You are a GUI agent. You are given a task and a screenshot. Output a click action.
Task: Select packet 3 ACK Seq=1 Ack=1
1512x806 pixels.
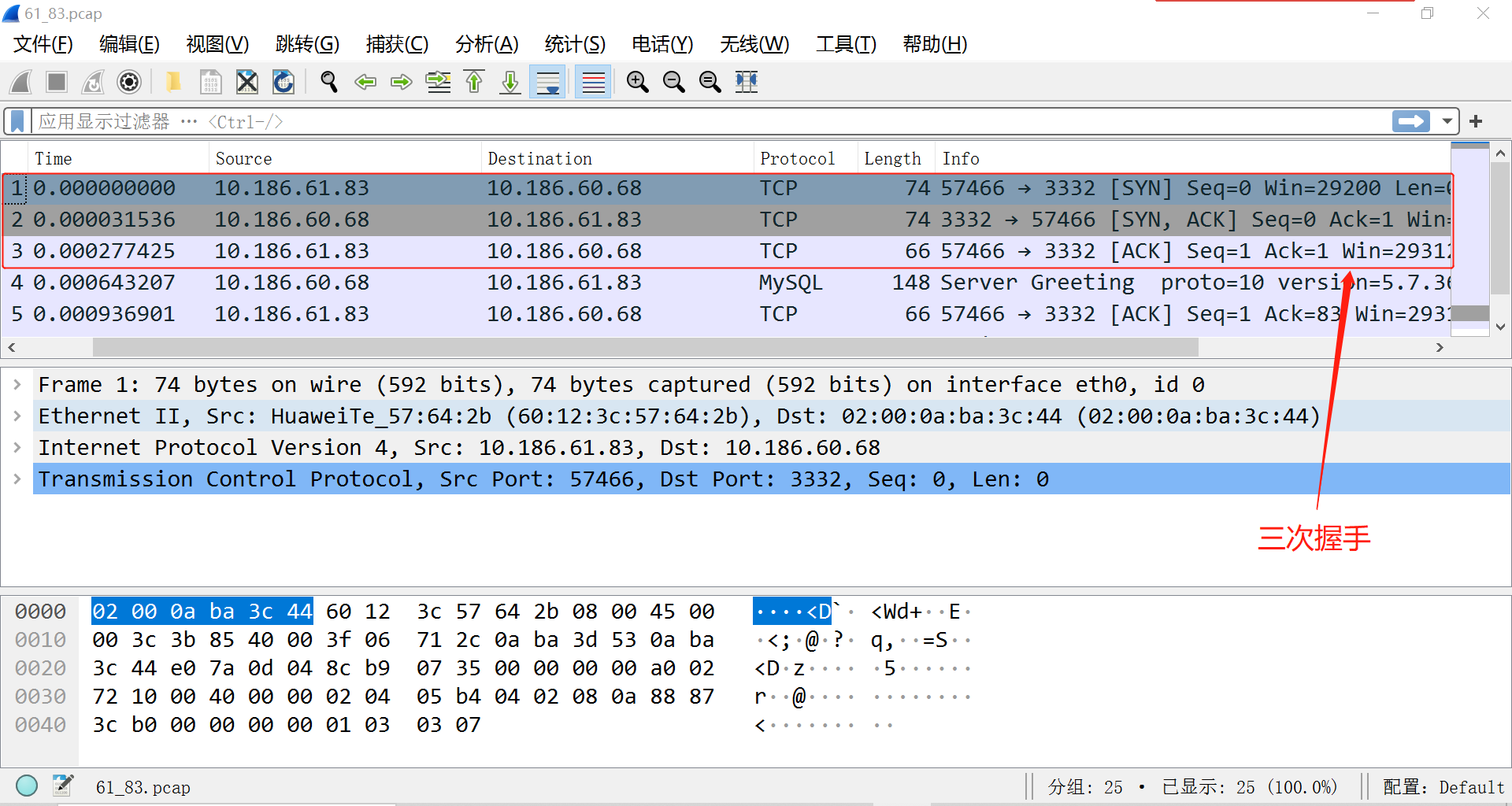pos(726,252)
